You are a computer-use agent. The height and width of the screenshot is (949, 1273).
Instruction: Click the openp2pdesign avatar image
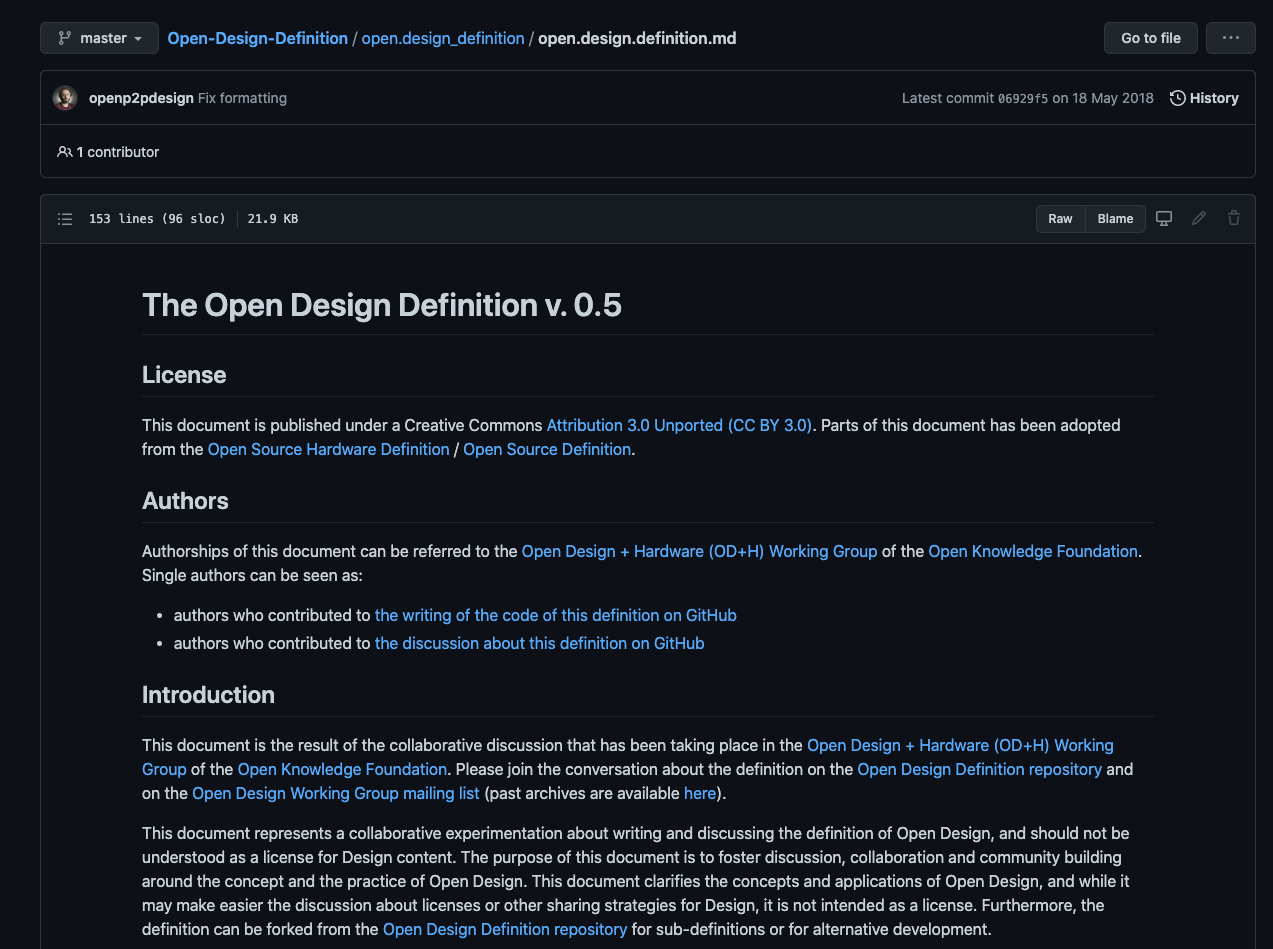tap(65, 98)
